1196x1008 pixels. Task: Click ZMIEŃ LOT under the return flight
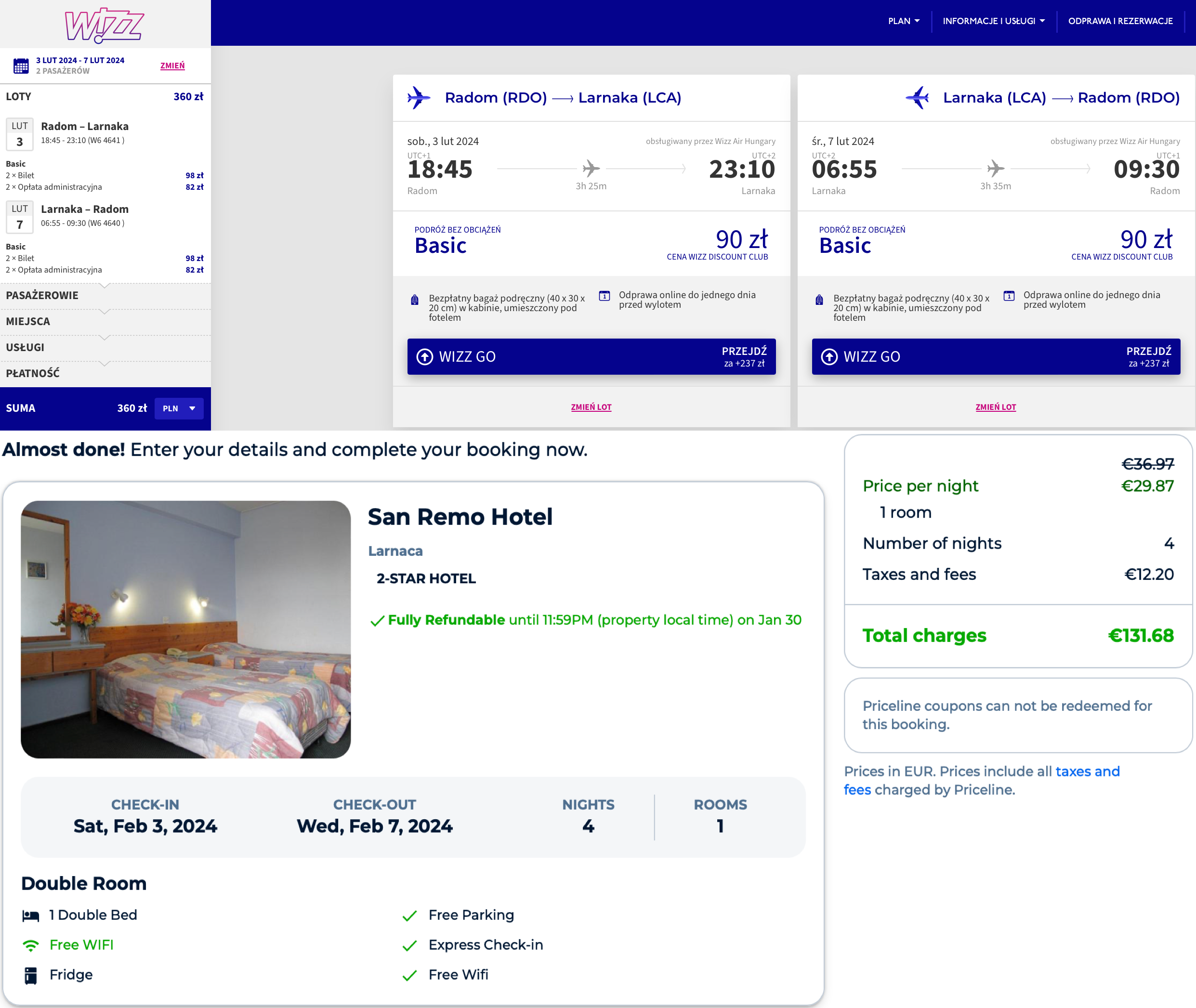coord(996,407)
